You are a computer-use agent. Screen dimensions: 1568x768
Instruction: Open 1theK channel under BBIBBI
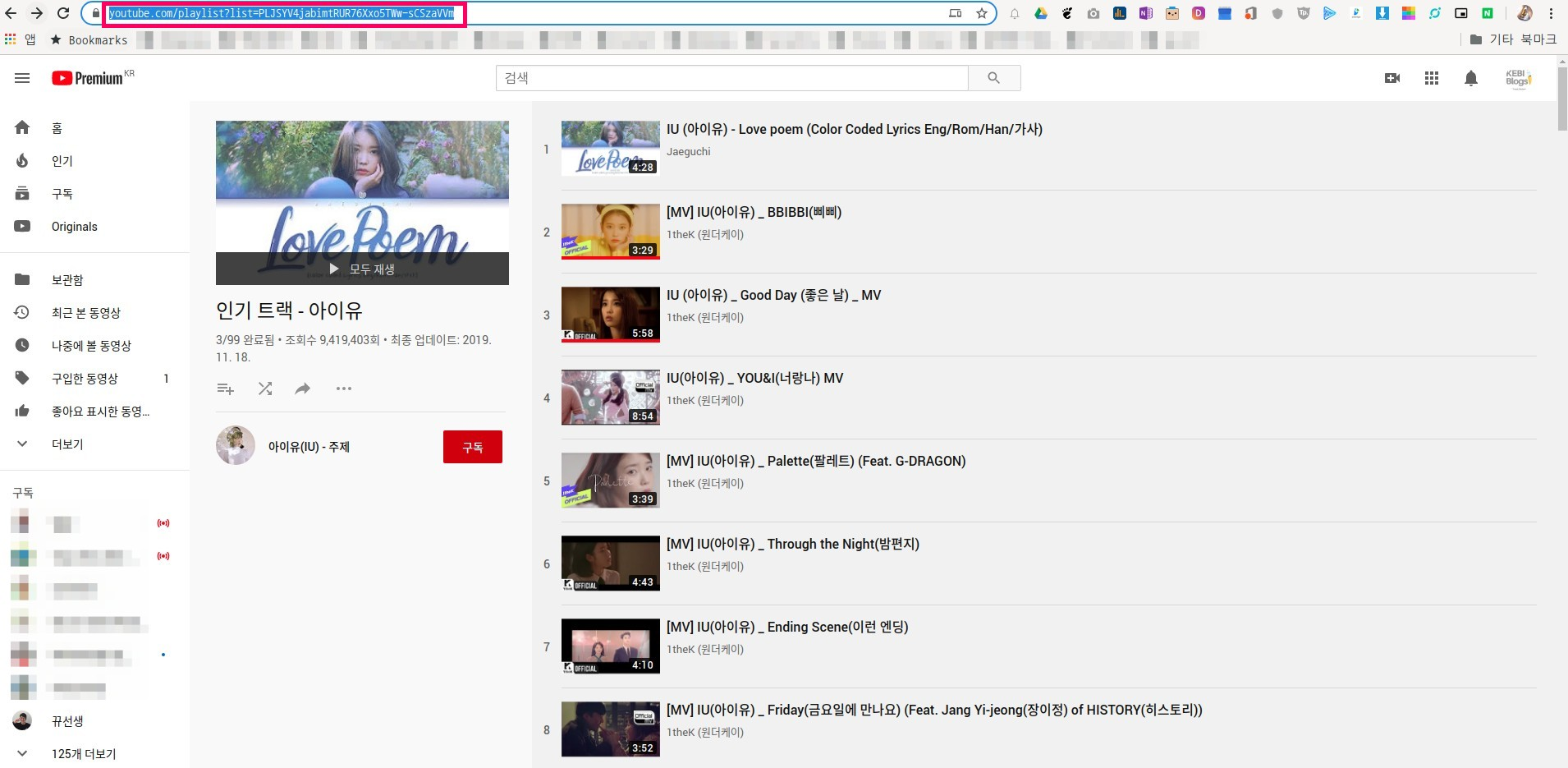(705, 234)
